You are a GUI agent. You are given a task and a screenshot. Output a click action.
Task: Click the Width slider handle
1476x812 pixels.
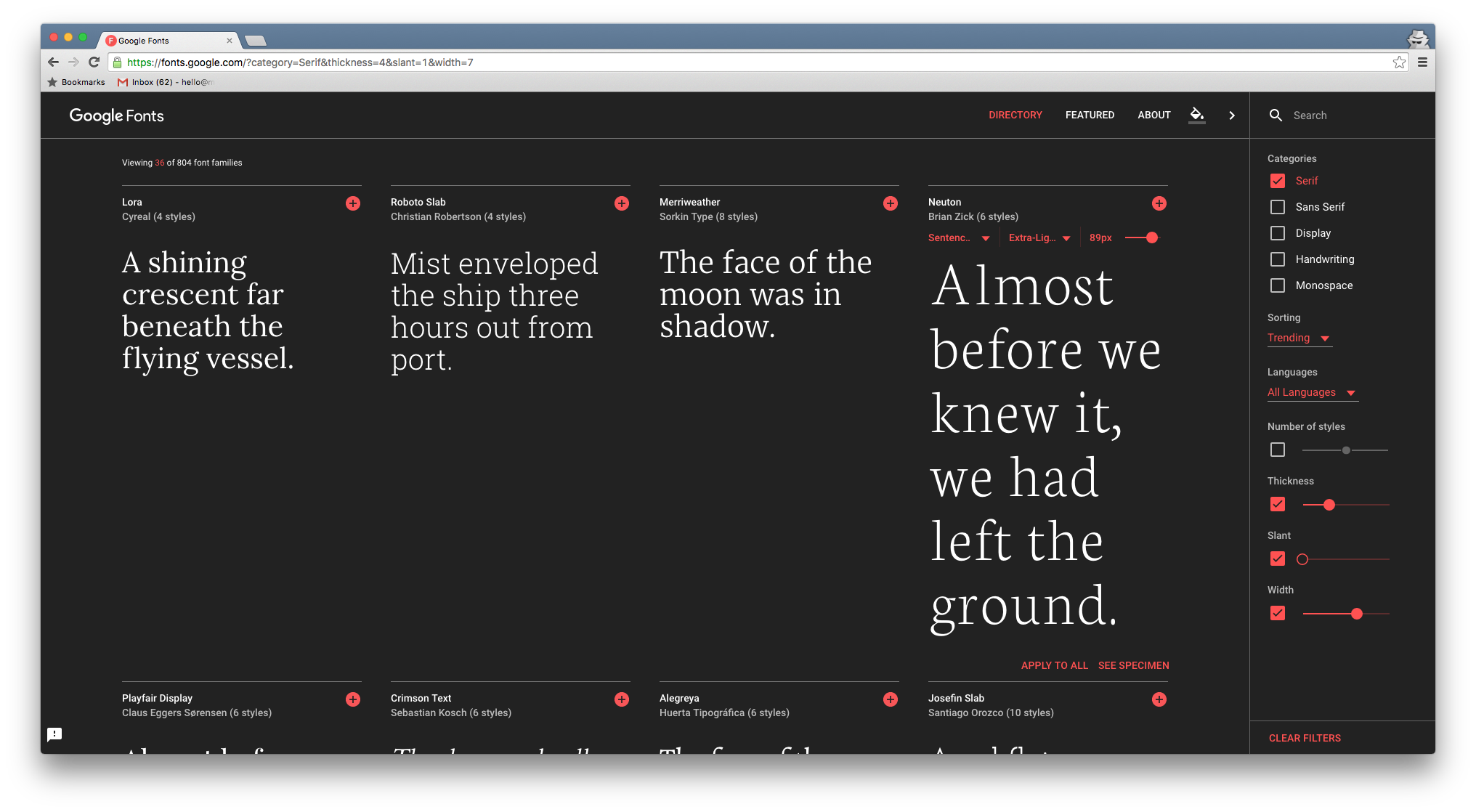(1357, 614)
